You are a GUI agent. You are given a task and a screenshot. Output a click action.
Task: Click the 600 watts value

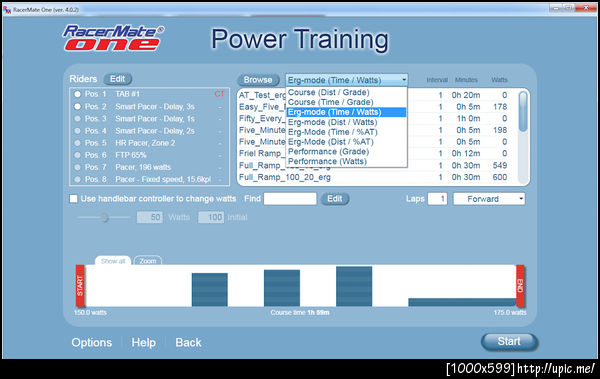(500, 177)
